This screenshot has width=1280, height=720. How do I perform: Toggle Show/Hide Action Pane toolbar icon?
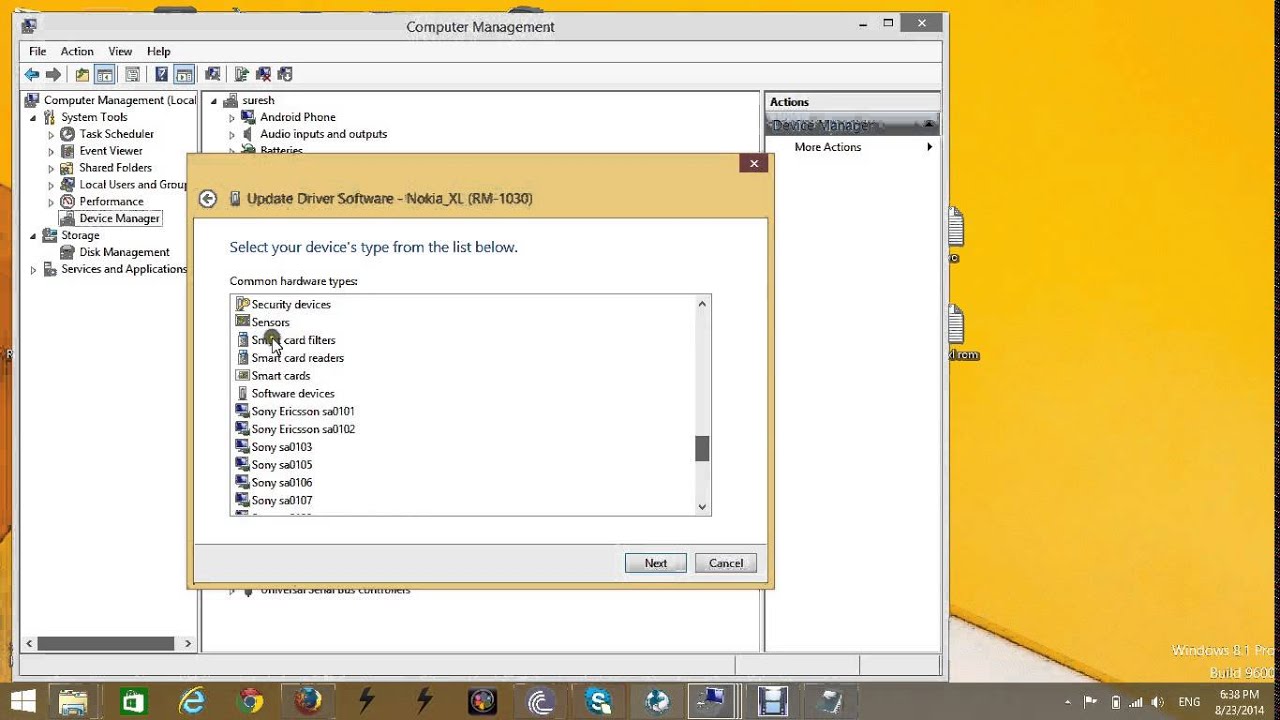point(184,74)
